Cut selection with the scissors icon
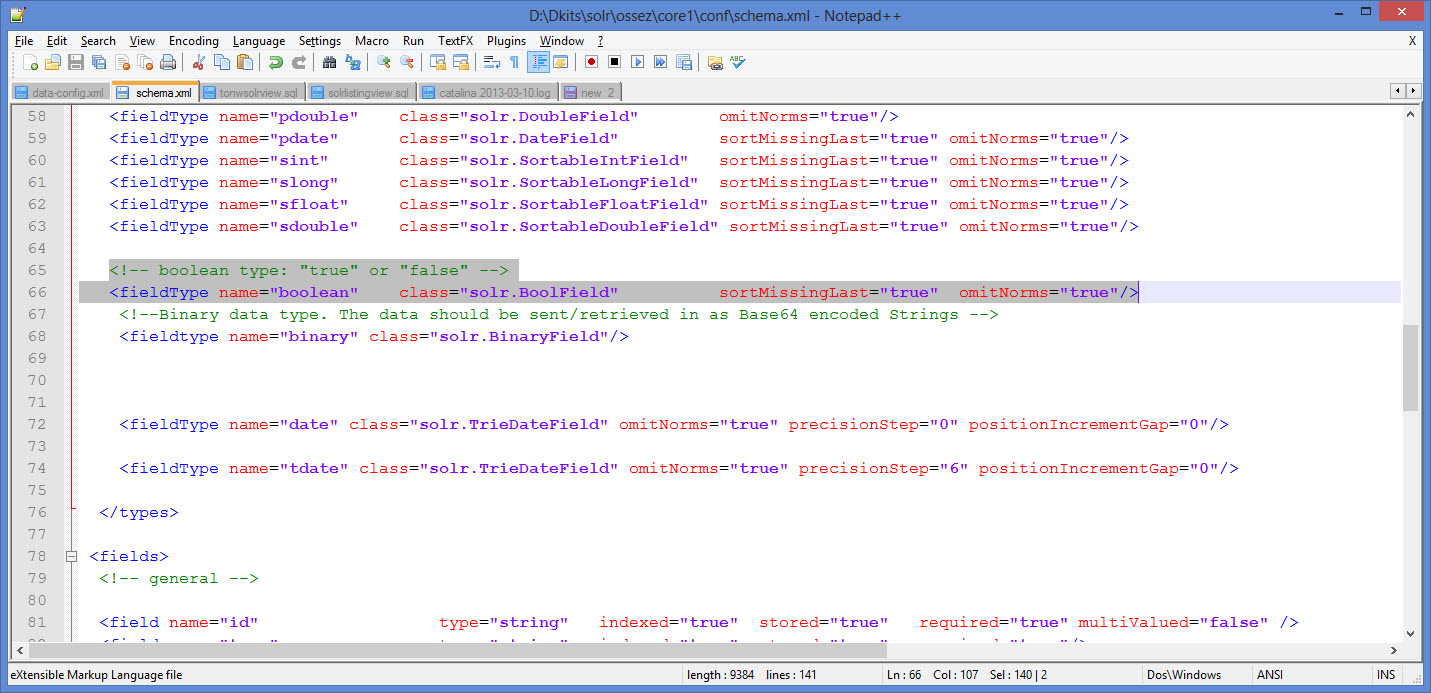Image resolution: width=1431 pixels, height=693 pixels. click(x=198, y=62)
